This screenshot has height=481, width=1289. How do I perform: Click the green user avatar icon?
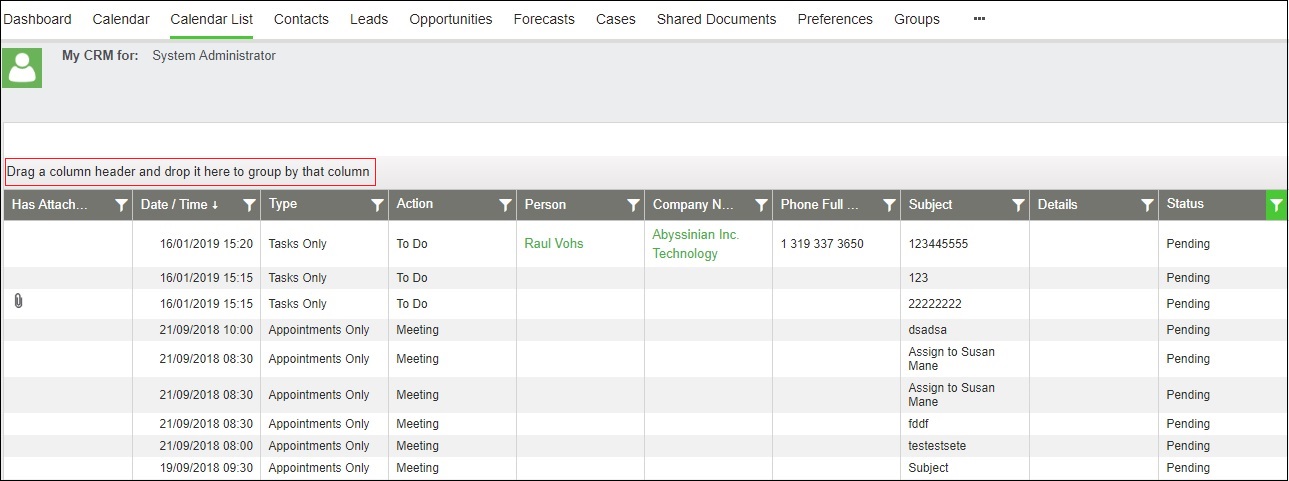pyautogui.click(x=22, y=67)
